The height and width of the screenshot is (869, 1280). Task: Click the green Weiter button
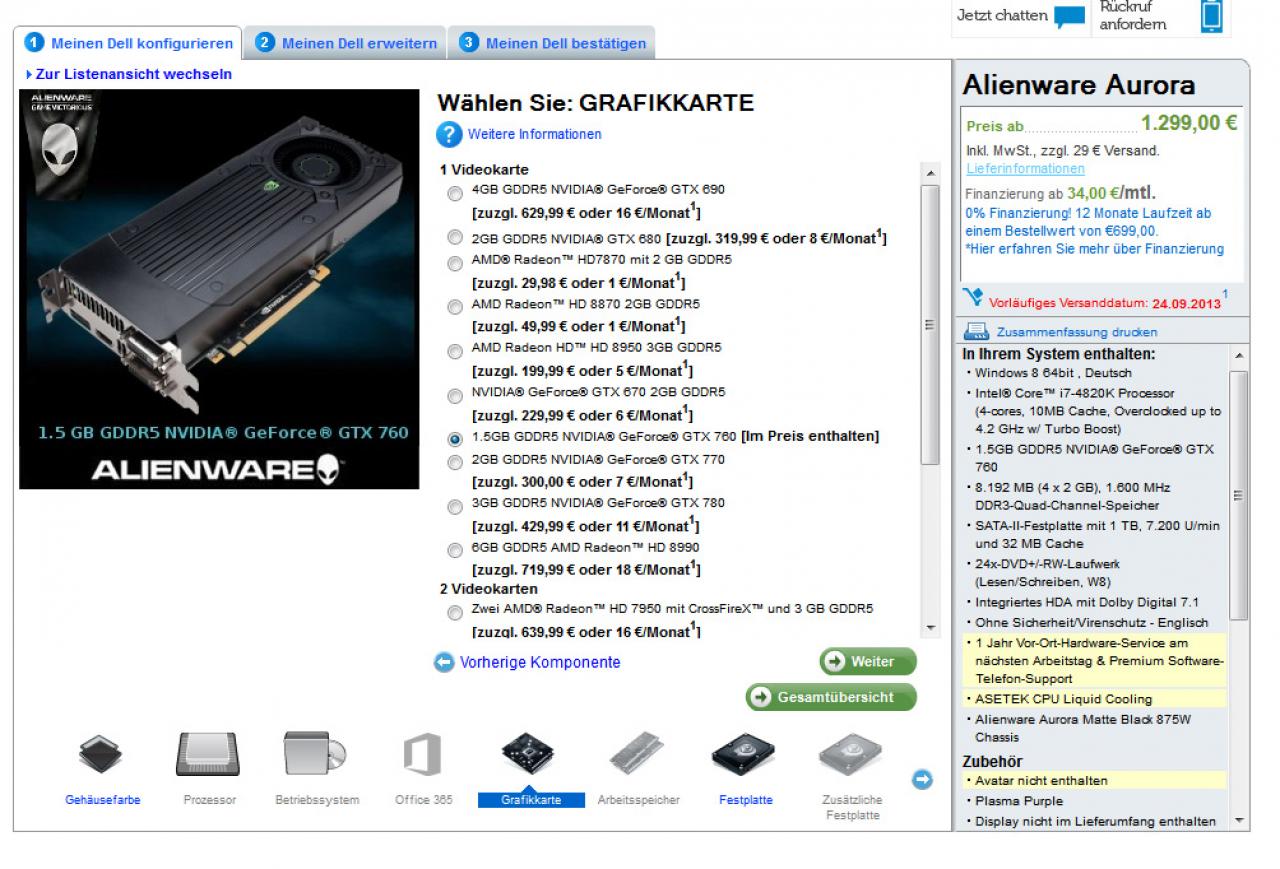[x=867, y=662]
